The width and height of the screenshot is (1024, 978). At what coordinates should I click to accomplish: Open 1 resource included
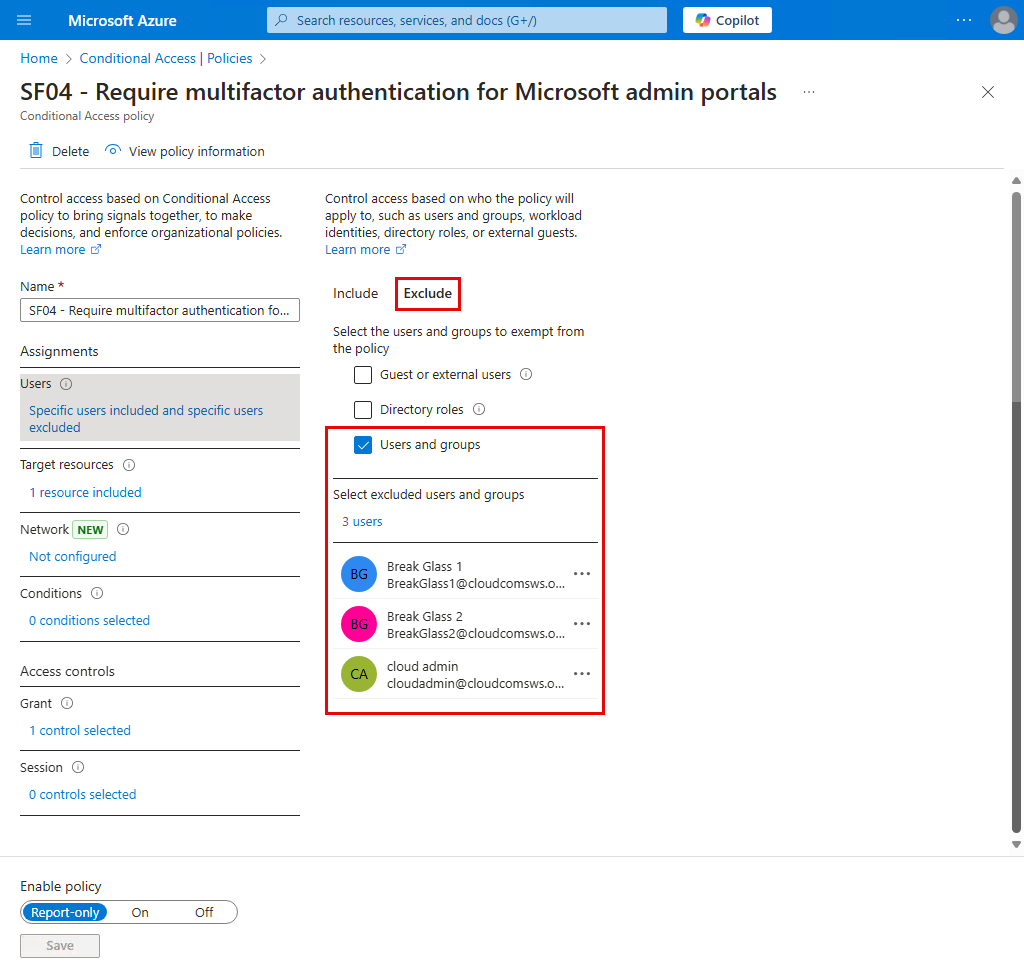coord(85,492)
